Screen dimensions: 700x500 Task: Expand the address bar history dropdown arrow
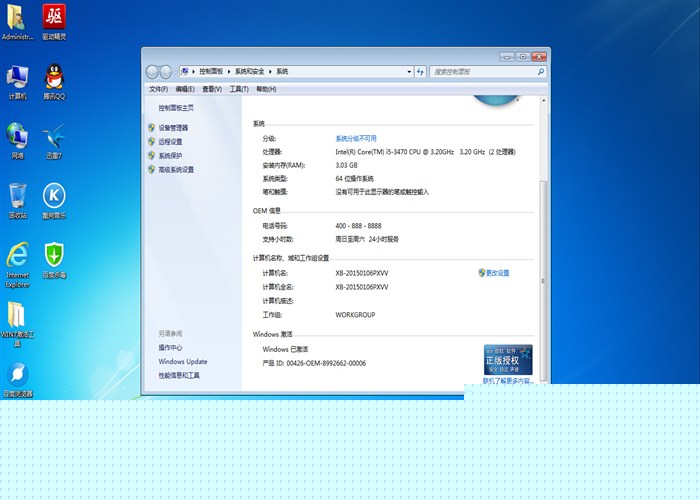[x=408, y=72]
